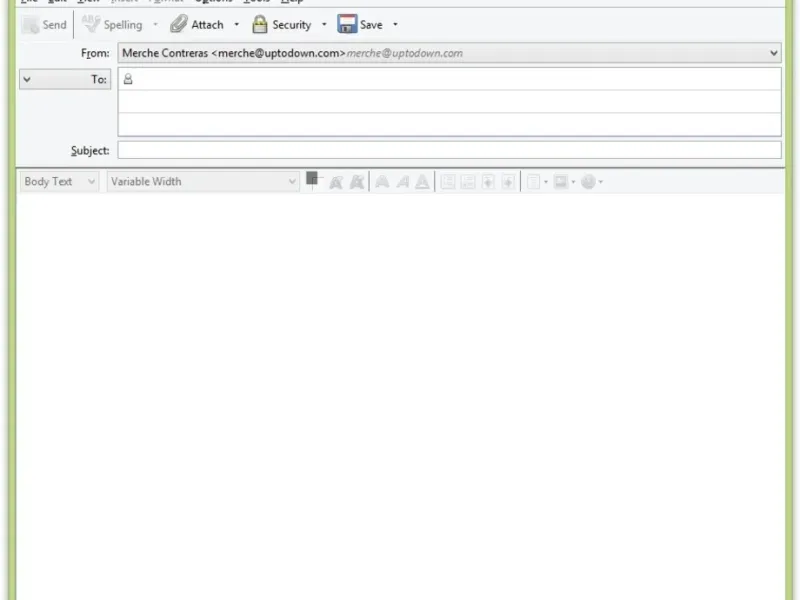Open the From account dropdown

(449, 53)
